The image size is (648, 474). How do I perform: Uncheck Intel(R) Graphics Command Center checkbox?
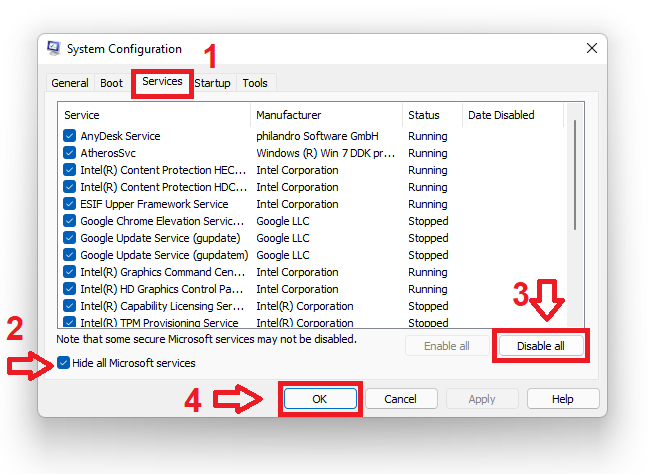click(x=69, y=272)
